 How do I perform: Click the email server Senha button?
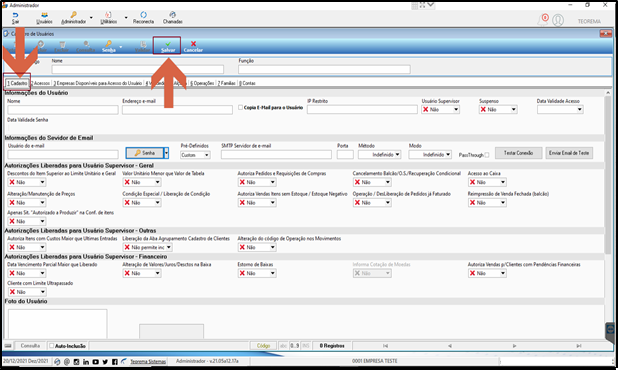coord(145,153)
